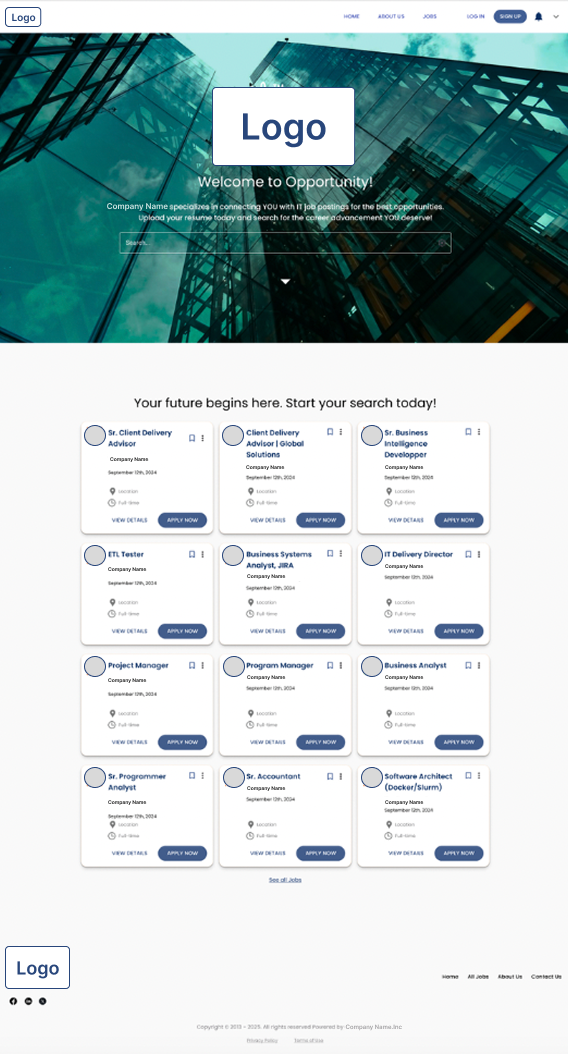
Task: Open footer Home link
Action: point(450,977)
